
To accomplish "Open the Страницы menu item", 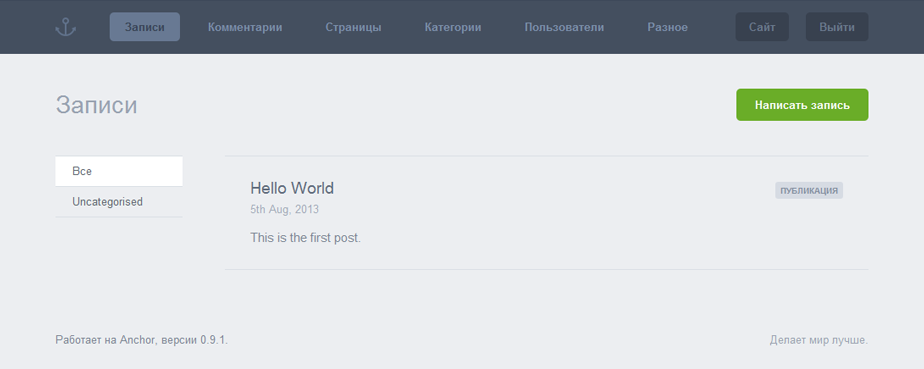I will pos(353,27).
